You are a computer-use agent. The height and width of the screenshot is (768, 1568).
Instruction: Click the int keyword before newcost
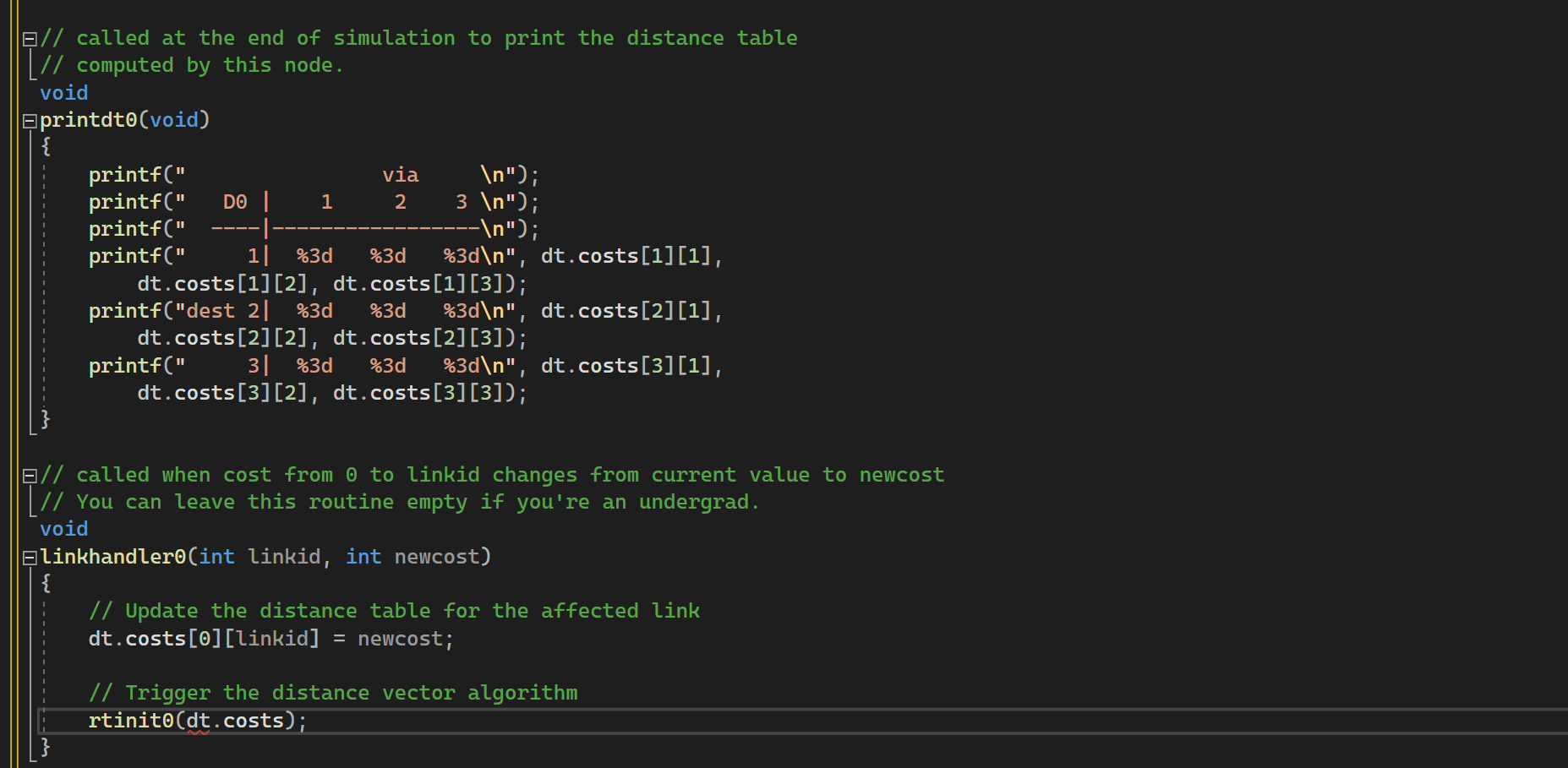coord(363,557)
